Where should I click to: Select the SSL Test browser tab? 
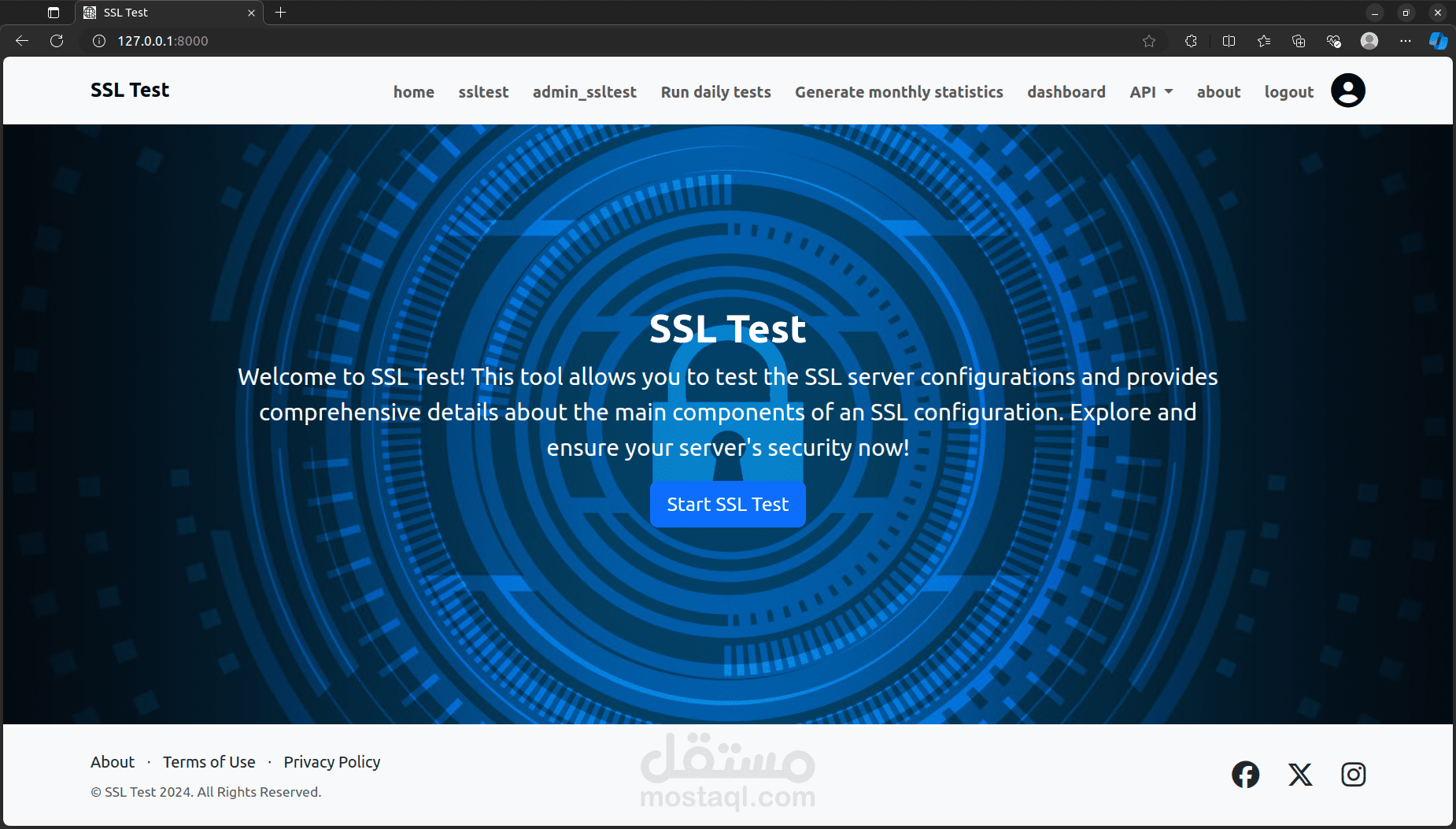pos(169,13)
